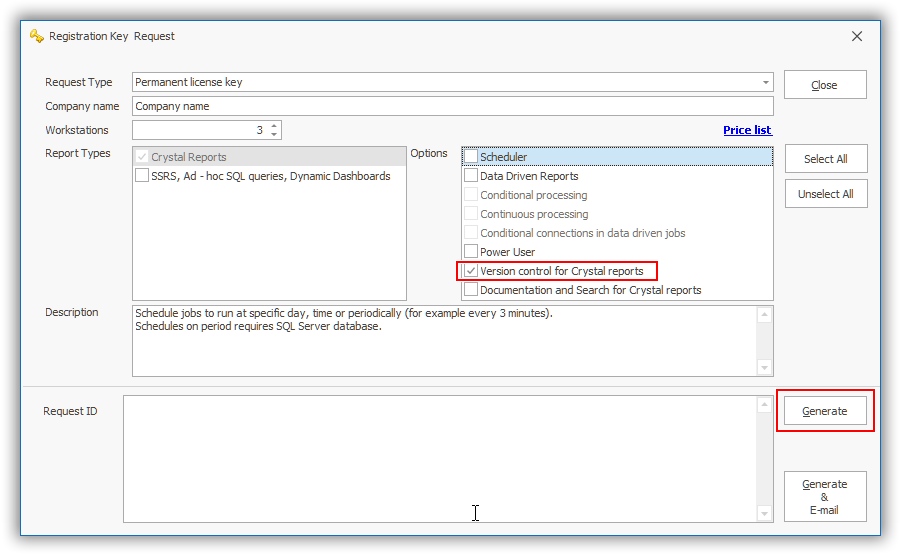
Task: Click the Unselect All button
Action: (825, 194)
